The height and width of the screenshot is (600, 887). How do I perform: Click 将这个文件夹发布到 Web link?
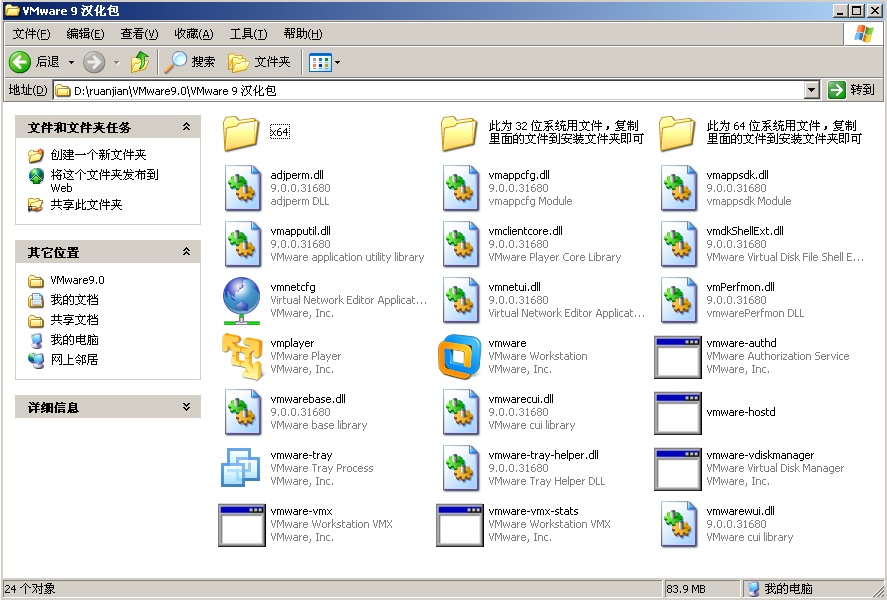pos(104,181)
